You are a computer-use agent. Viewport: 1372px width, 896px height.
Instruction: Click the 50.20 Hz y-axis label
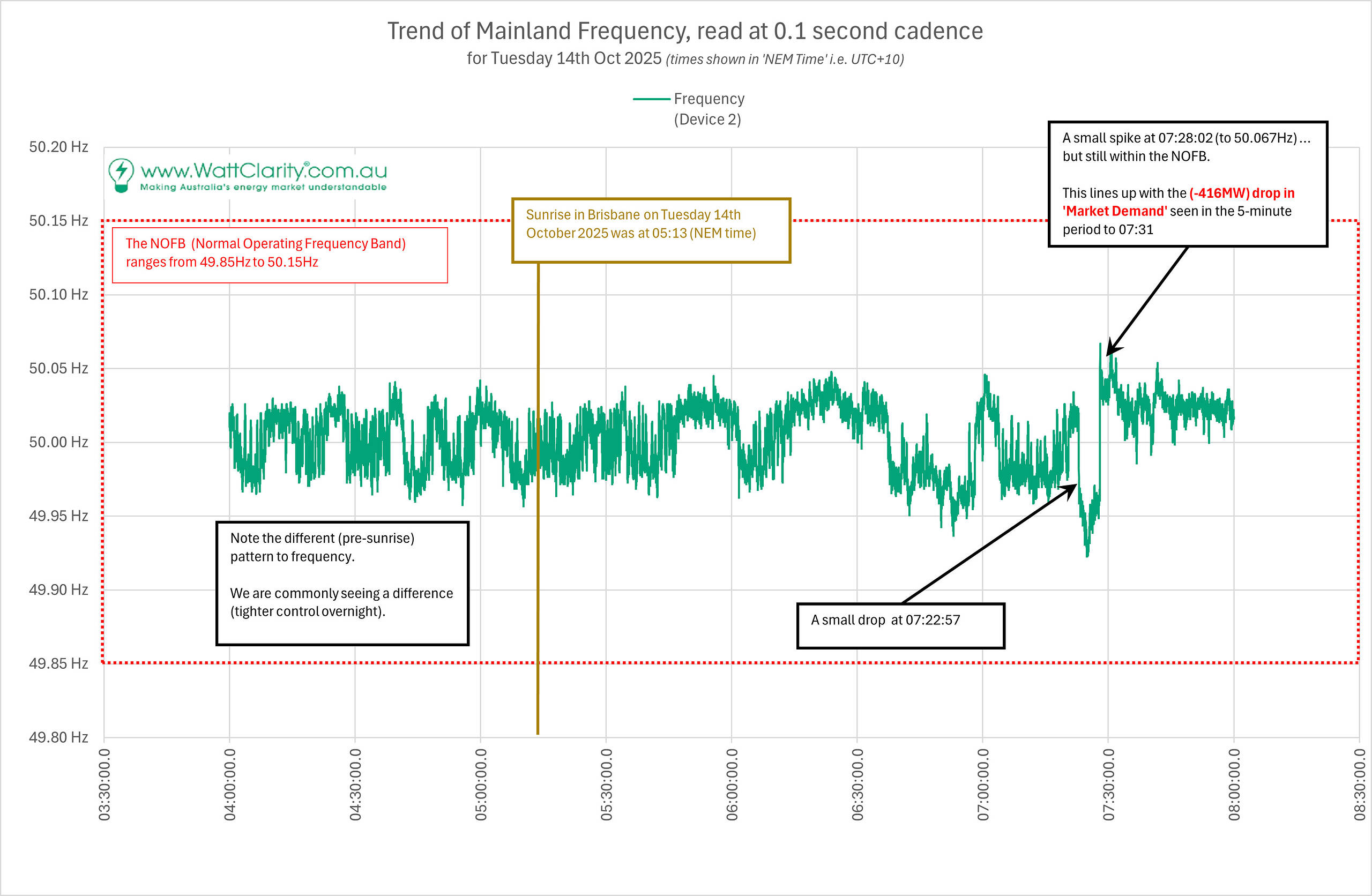[58, 147]
